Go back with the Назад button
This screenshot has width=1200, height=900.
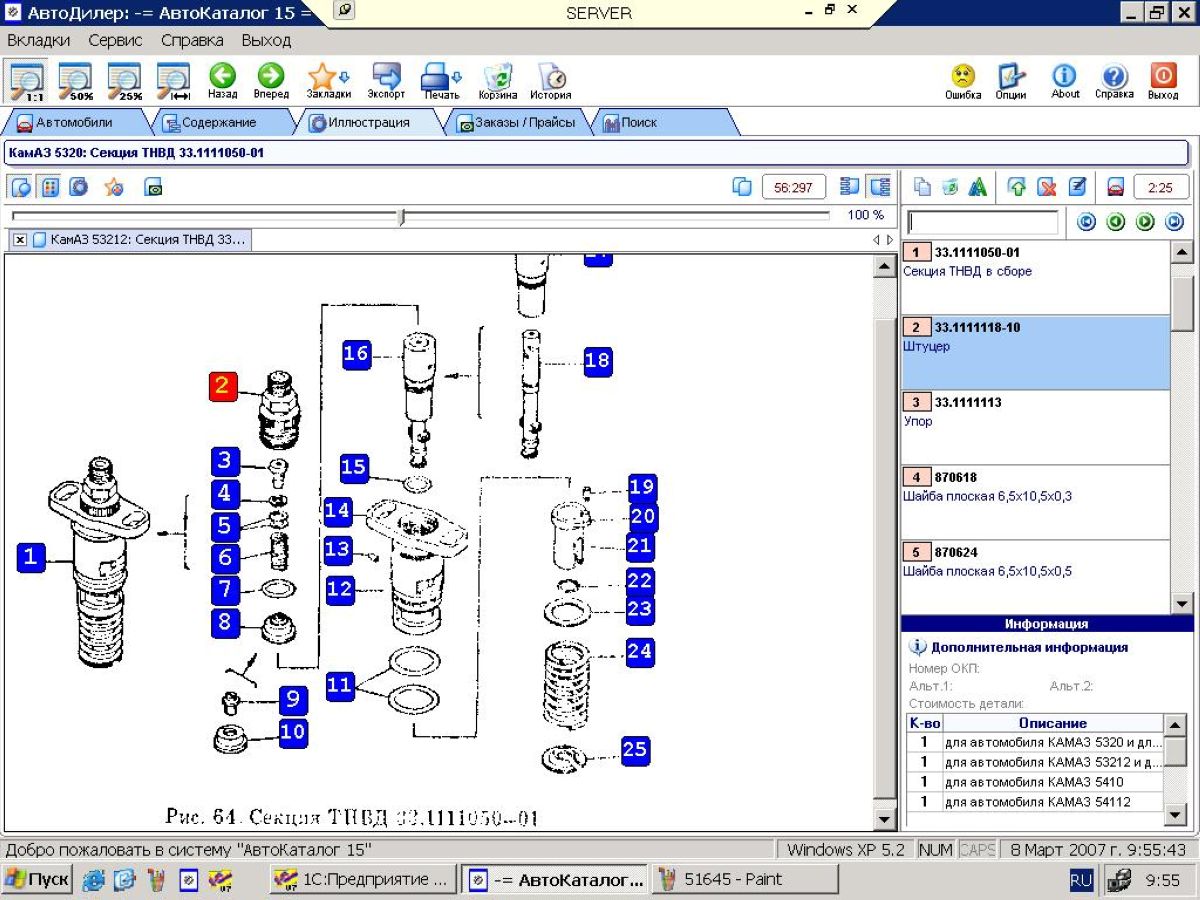(x=222, y=81)
